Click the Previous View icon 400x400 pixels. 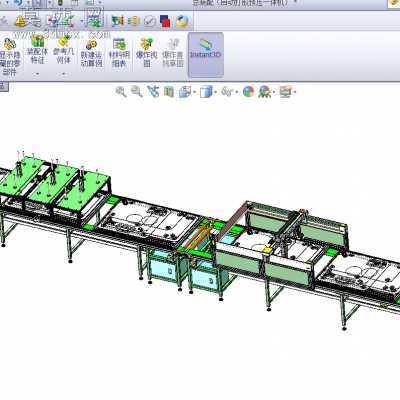(153, 91)
